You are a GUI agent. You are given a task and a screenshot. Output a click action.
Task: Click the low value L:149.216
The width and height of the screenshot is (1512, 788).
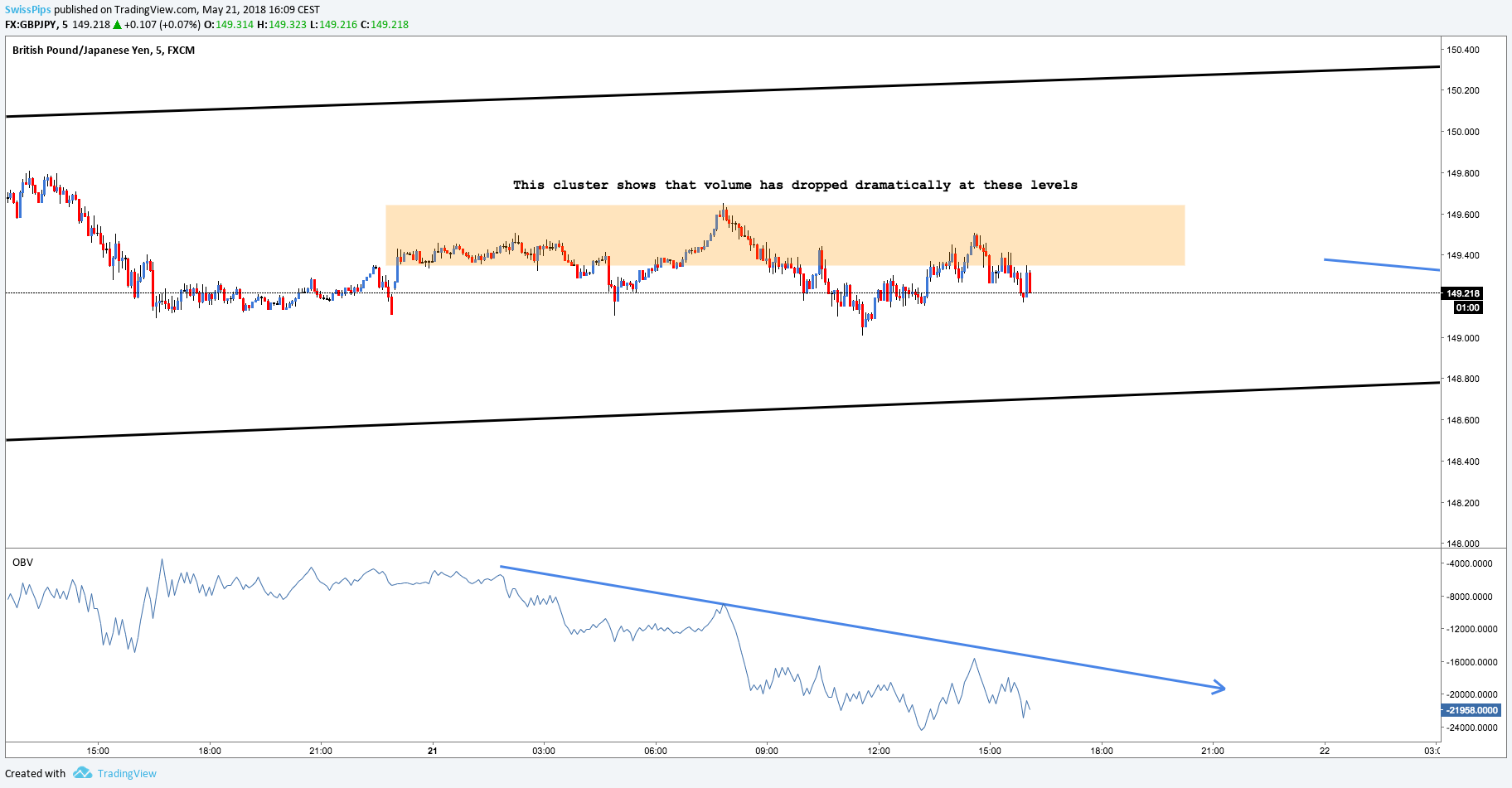tap(333, 25)
